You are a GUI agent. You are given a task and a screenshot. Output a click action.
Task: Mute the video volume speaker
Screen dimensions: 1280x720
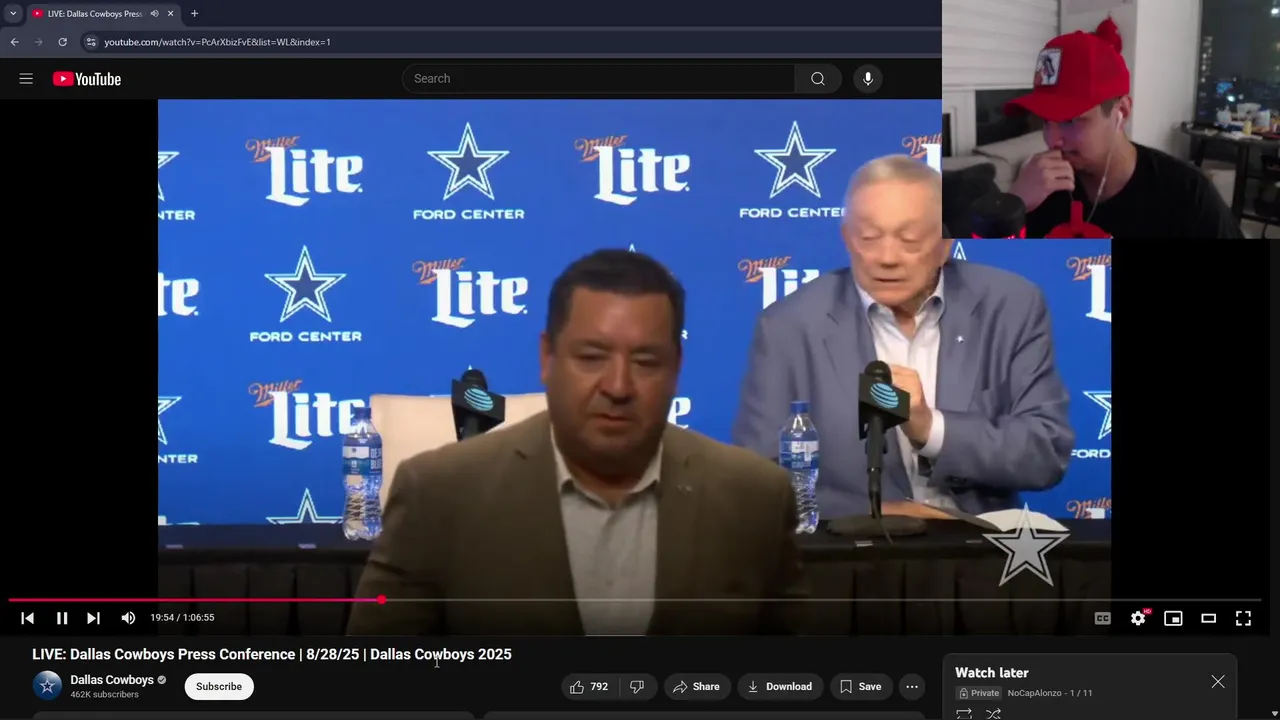click(x=128, y=618)
